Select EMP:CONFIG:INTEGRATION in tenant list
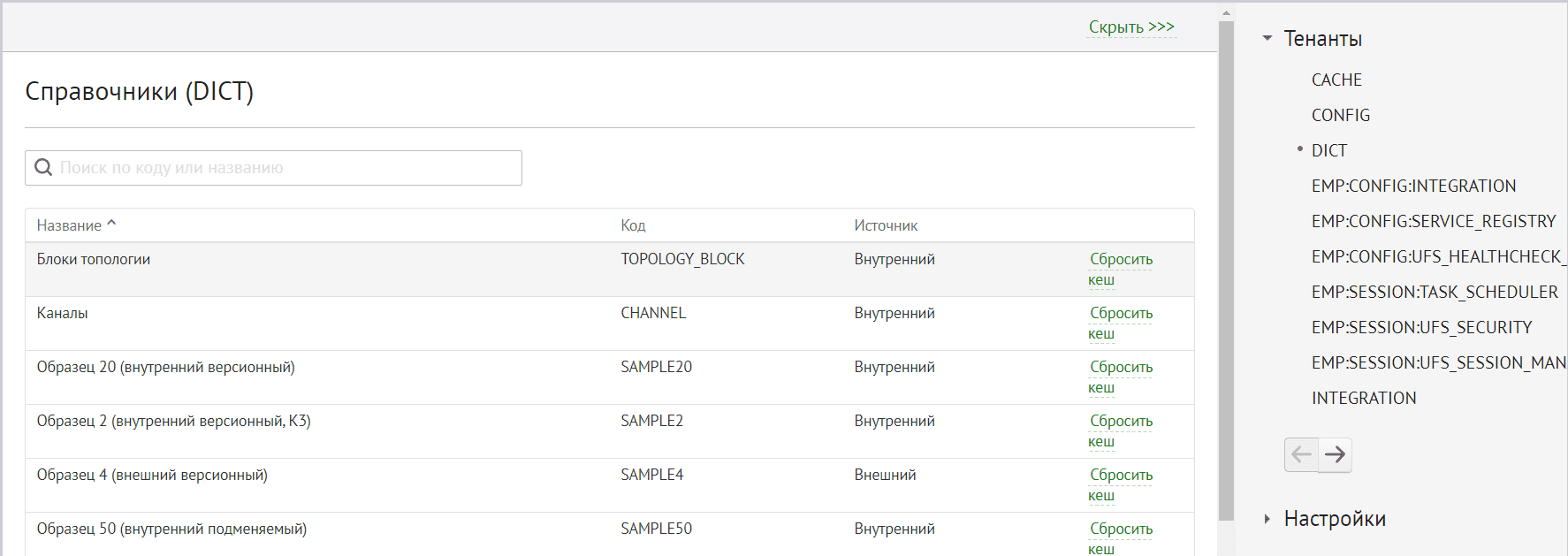 (x=1413, y=186)
